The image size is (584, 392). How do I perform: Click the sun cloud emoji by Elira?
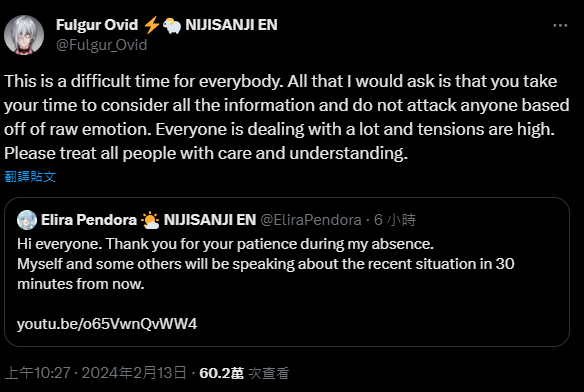tap(150, 220)
